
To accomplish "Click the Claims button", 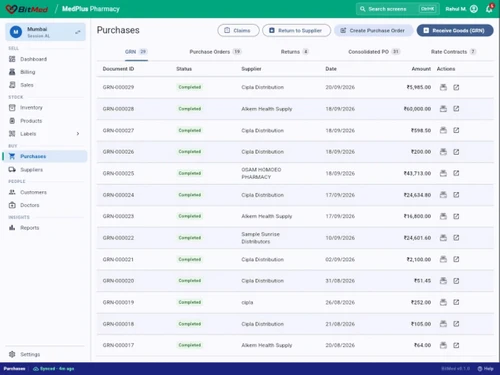I will click(x=238, y=30).
